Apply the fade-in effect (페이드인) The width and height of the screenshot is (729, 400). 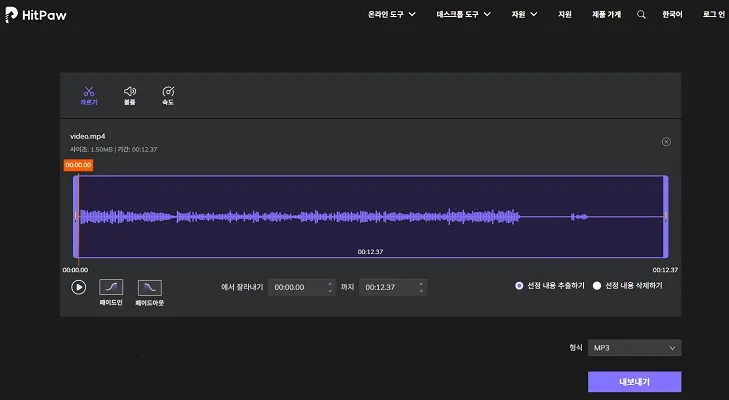pos(111,287)
